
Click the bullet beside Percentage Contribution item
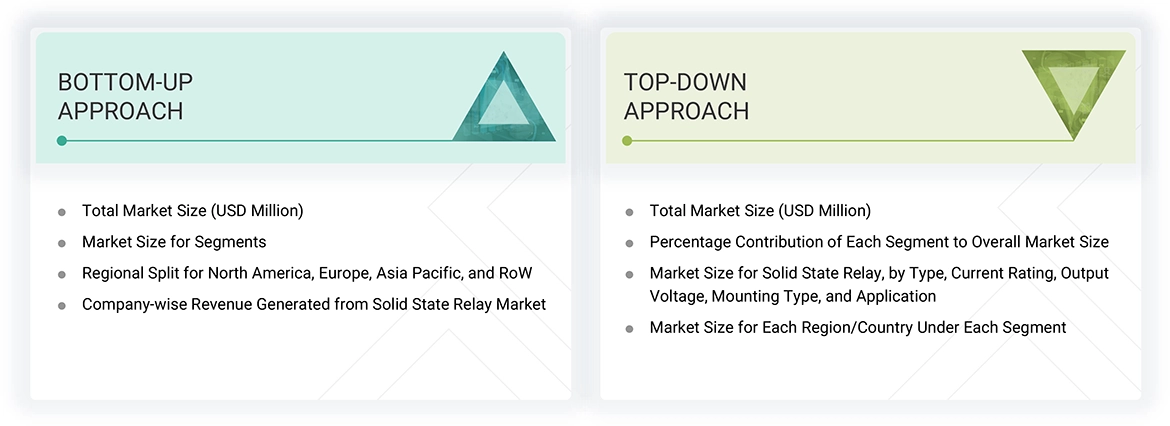(x=629, y=243)
